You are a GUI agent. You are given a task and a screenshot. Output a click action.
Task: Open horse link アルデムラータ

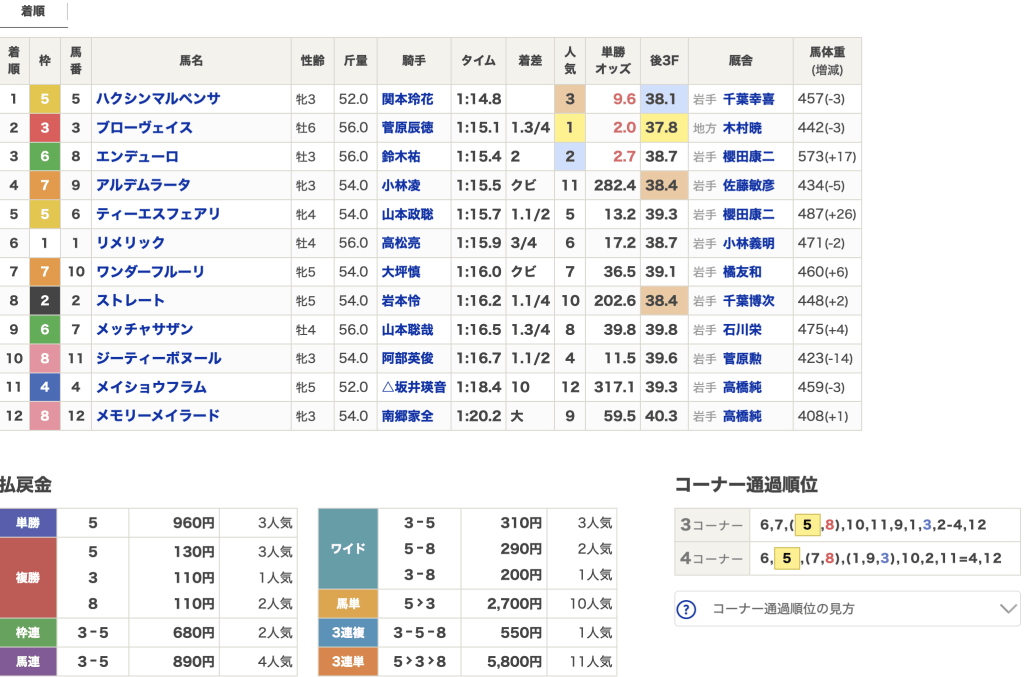(x=143, y=185)
